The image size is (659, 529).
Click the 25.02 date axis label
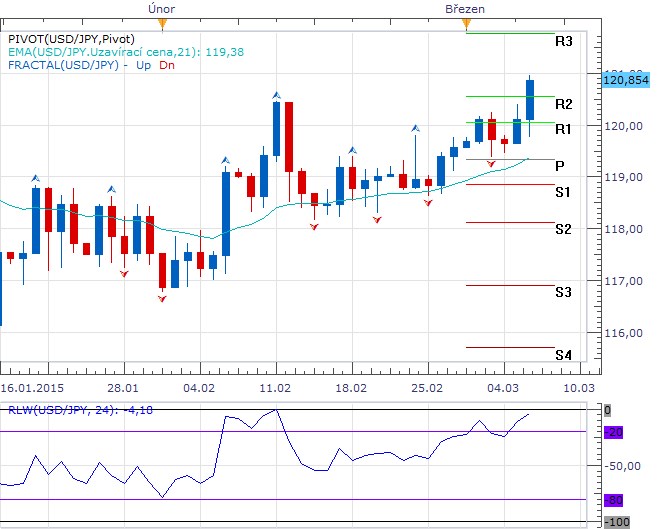coord(427,387)
